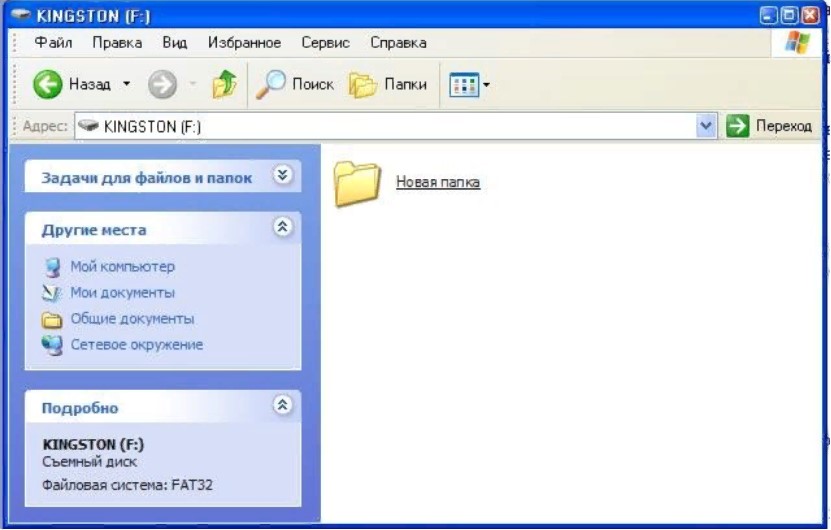Click the address field showing KINGSTON (F:)

click(380, 127)
